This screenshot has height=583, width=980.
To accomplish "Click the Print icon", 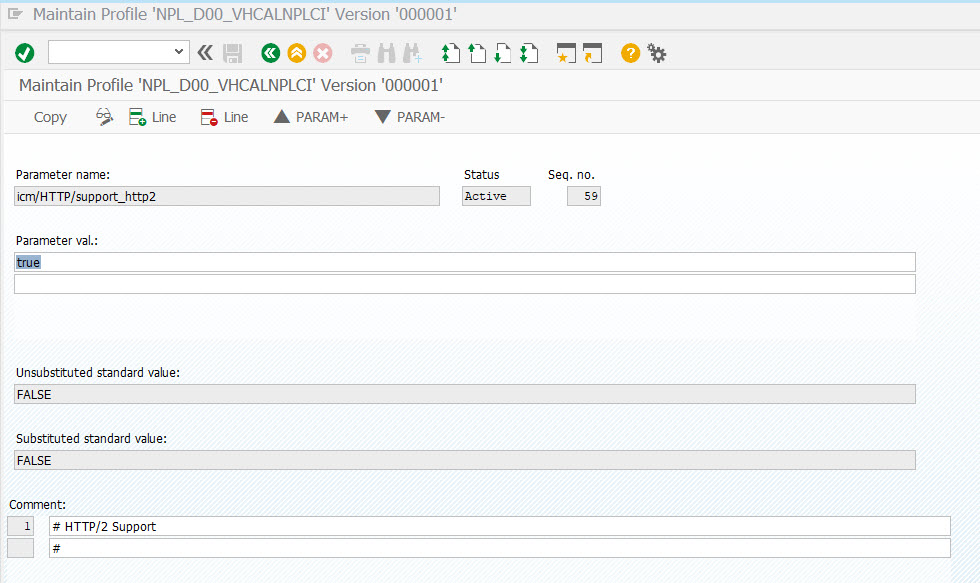I will 359,52.
